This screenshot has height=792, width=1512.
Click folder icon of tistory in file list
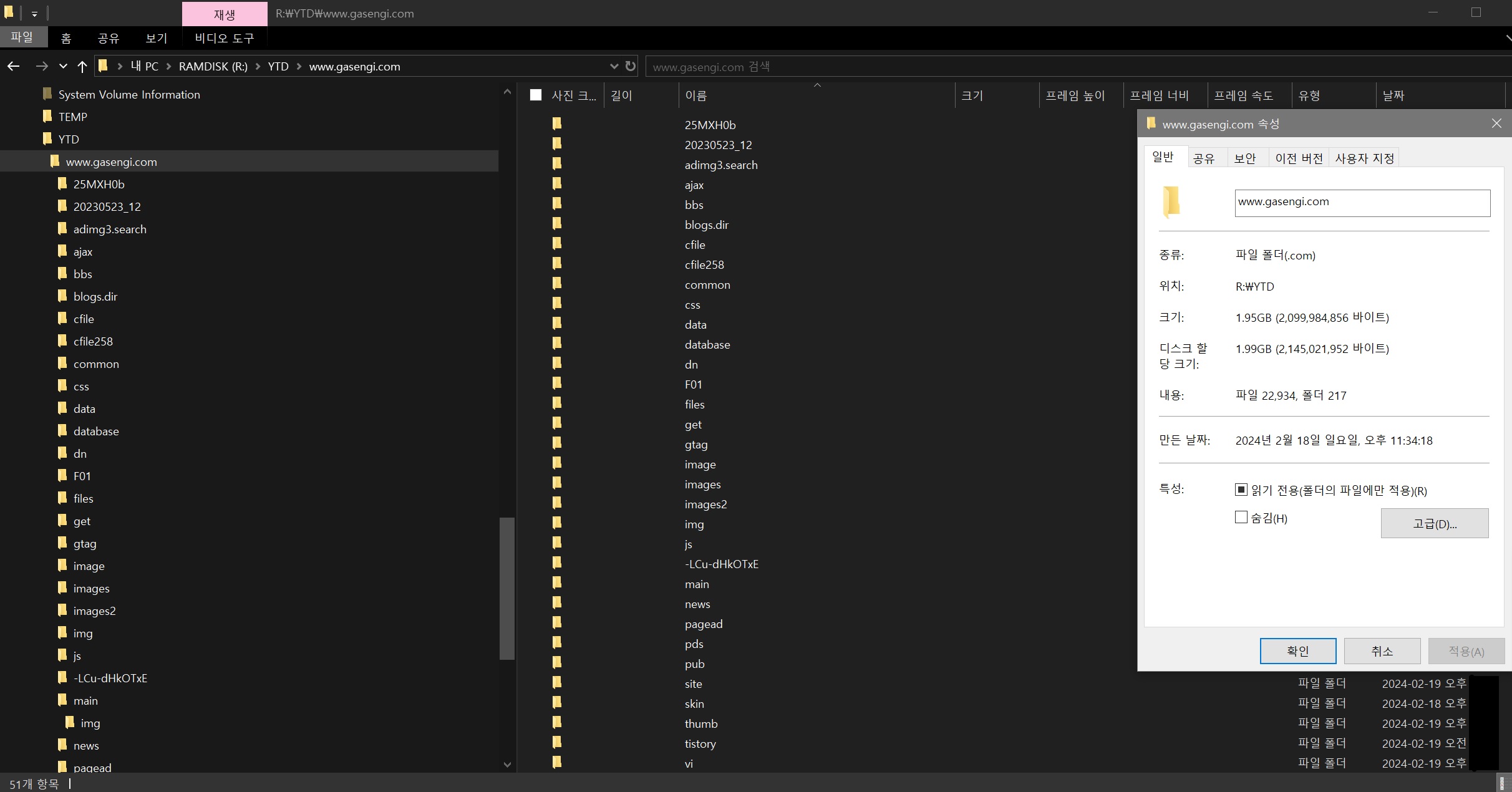pyautogui.click(x=557, y=742)
